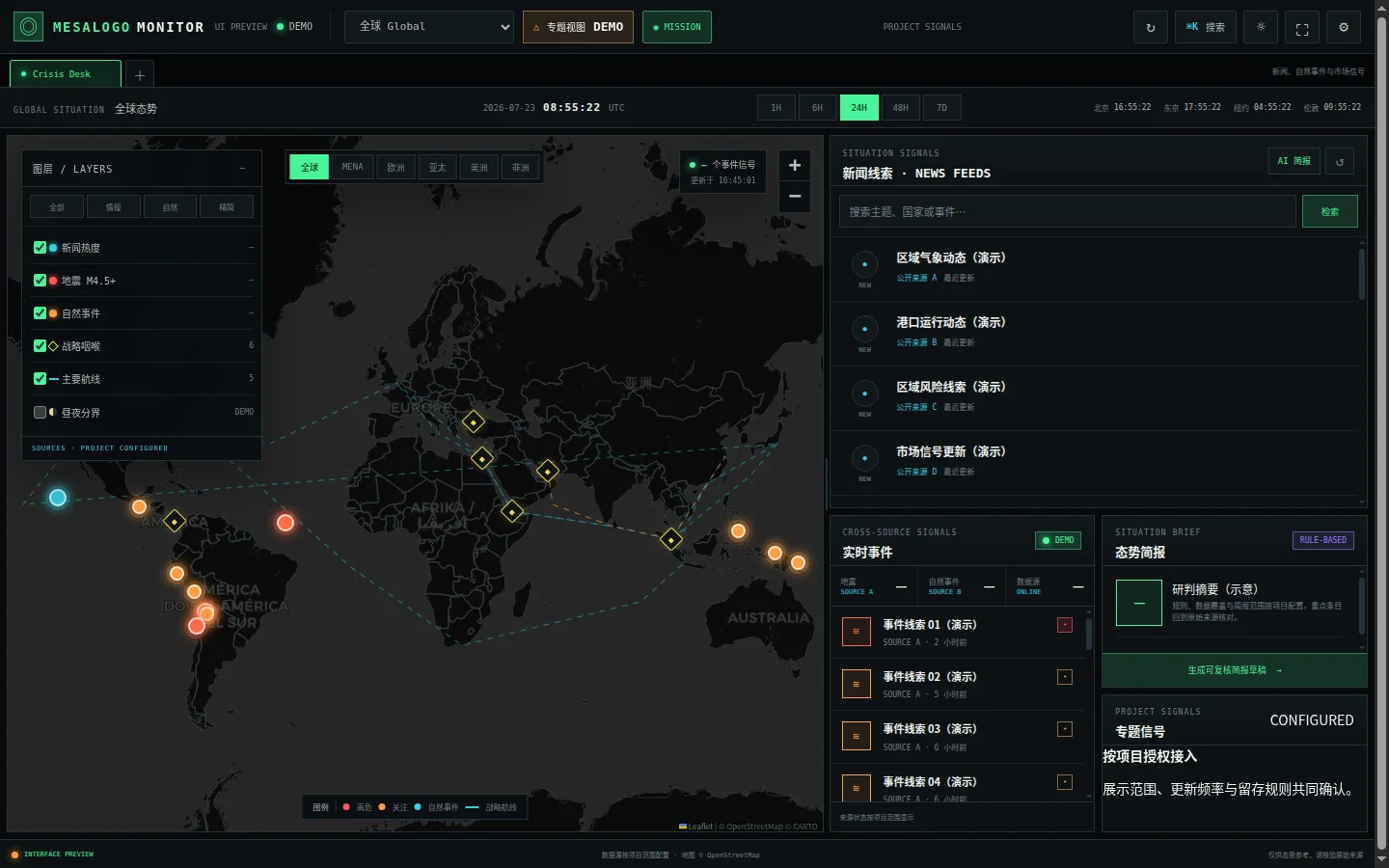Click the 研判摘要 green square icon
Viewport: 1389px width, 868px height.
click(1139, 603)
